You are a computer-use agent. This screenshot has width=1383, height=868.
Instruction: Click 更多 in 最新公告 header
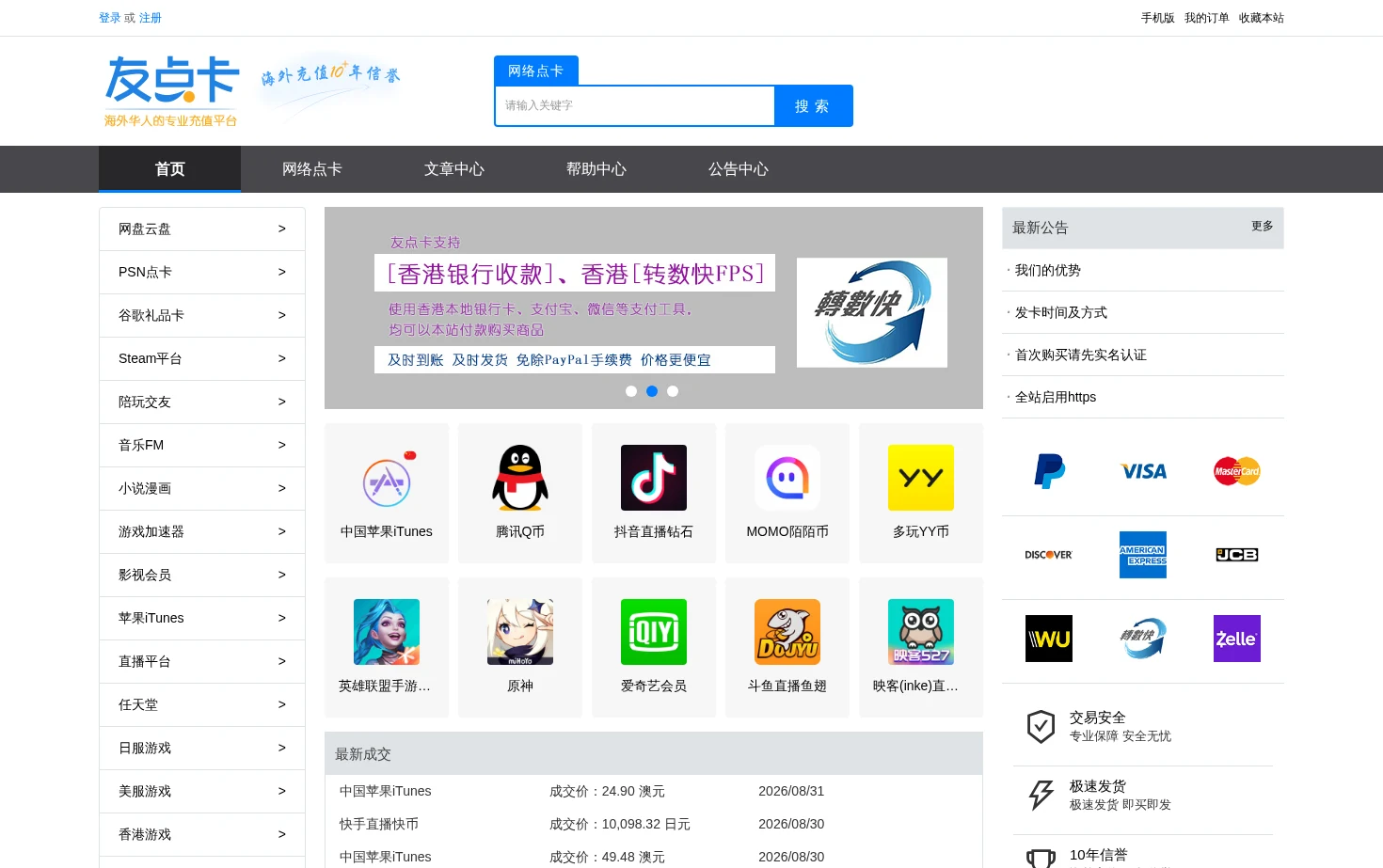pos(1263,227)
